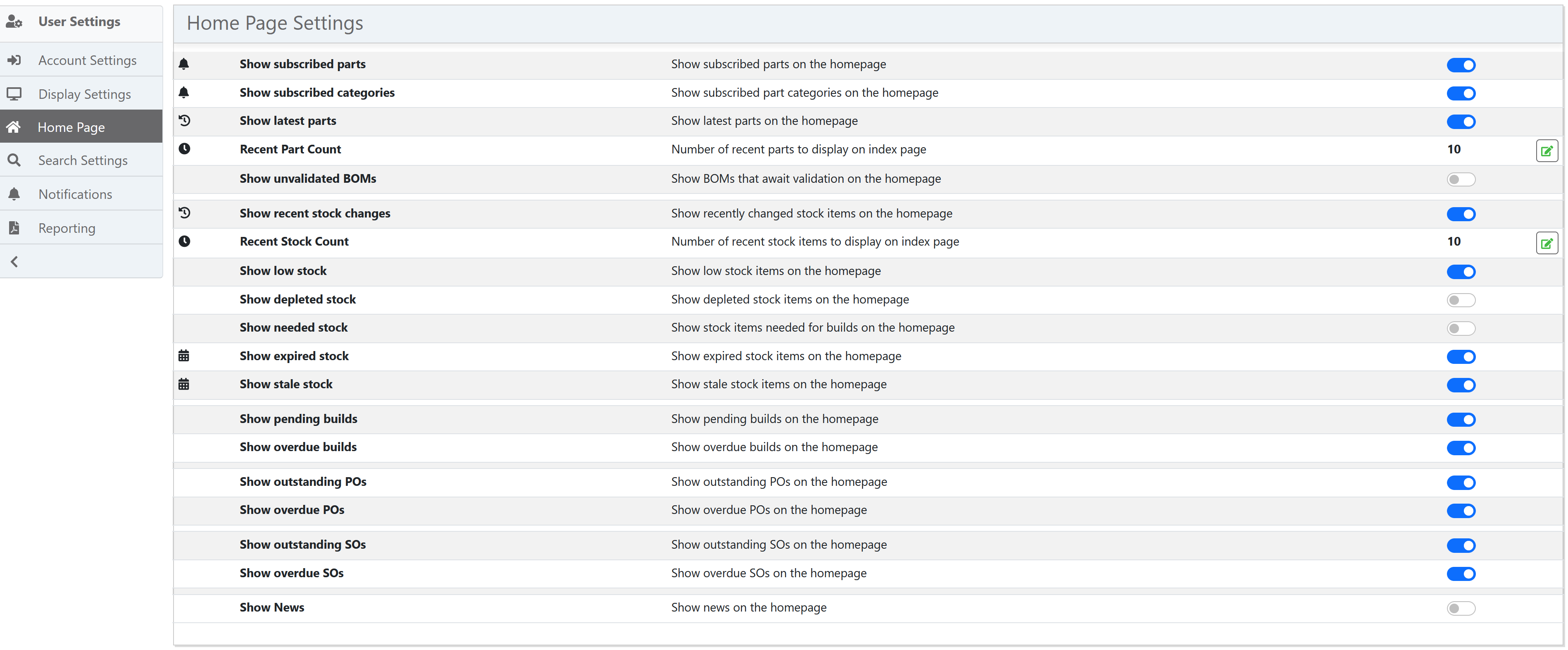The image size is (1568, 650).
Task: Enable the Show News switch
Action: click(x=1460, y=608)
